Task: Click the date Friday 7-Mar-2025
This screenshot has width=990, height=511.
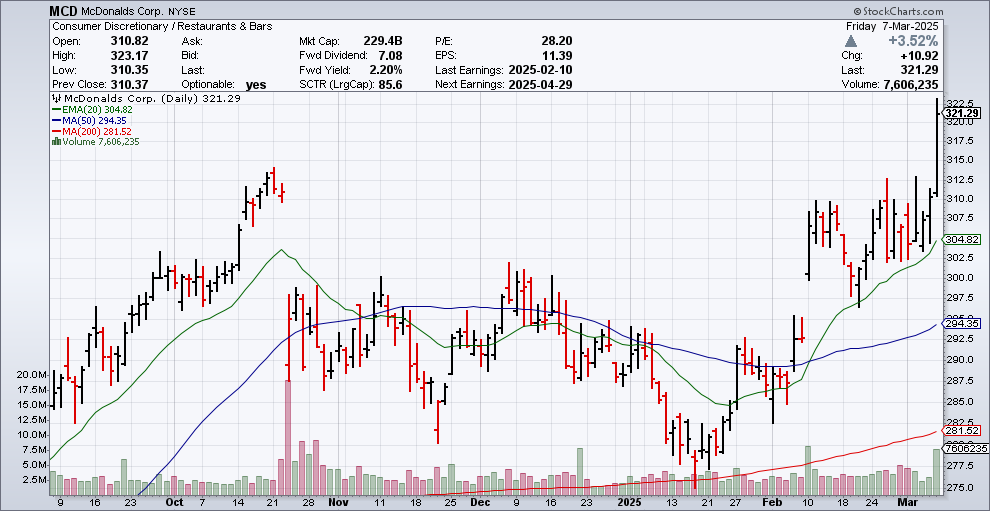Action: [x=892, y=27]
